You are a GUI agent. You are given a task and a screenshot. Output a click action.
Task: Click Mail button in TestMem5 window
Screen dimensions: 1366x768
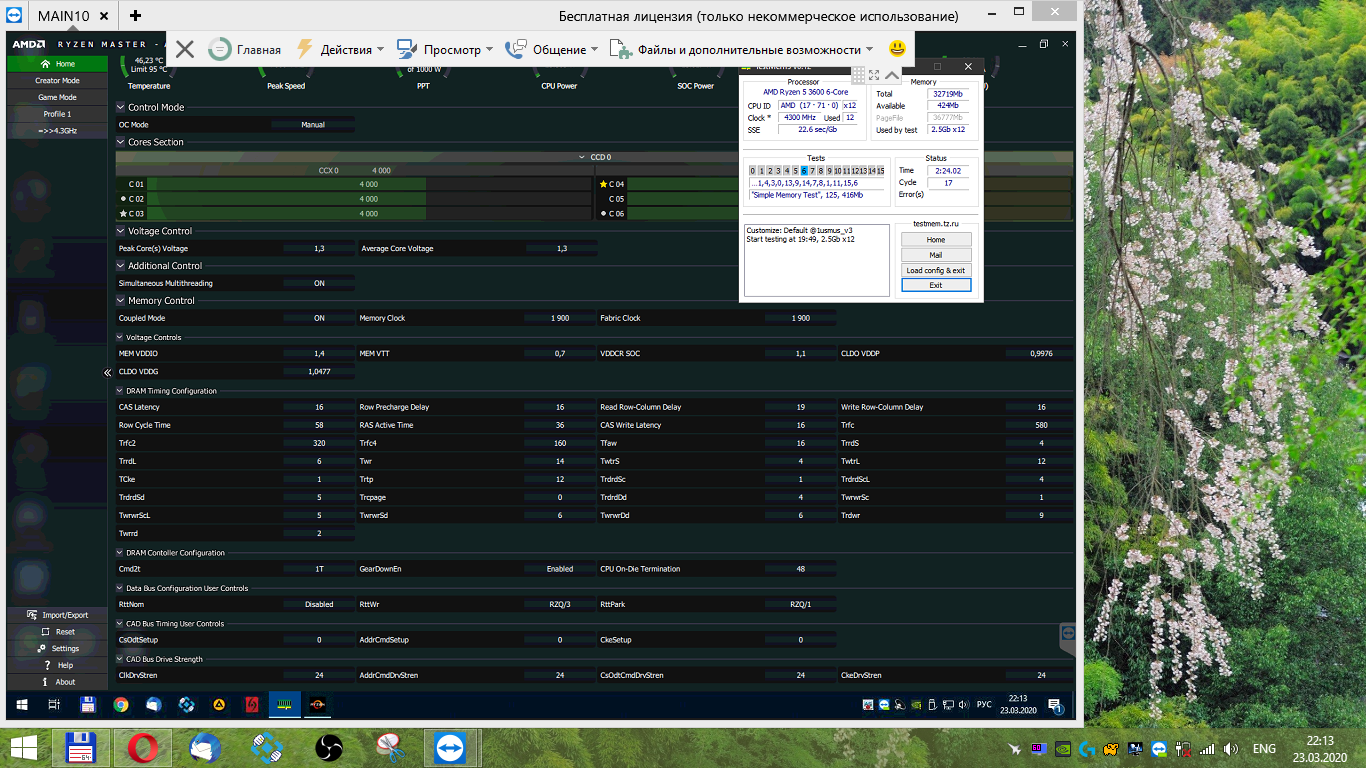pos(935,255)
